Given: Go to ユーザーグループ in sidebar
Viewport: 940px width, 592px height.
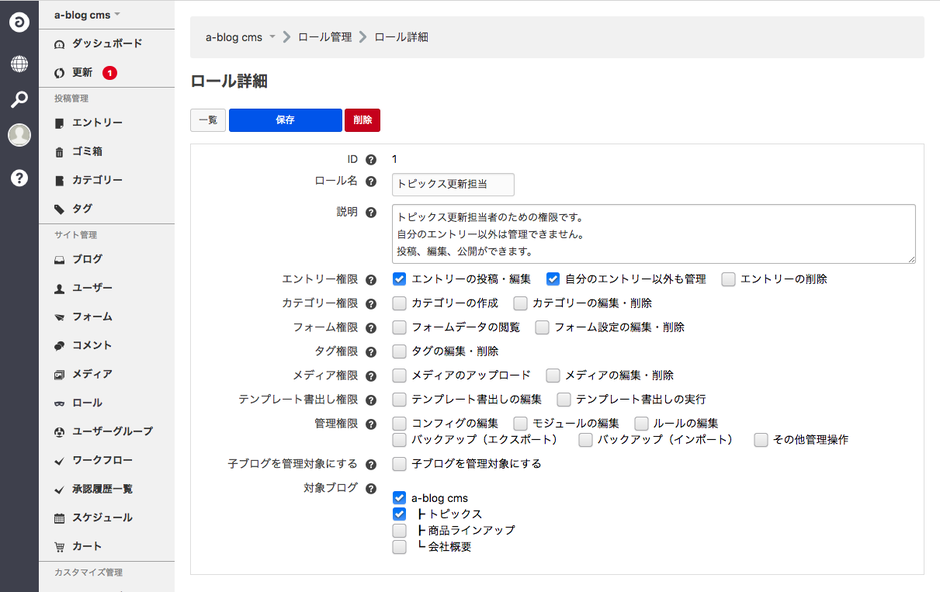Looking at the screenshot, I should [112, 431].
